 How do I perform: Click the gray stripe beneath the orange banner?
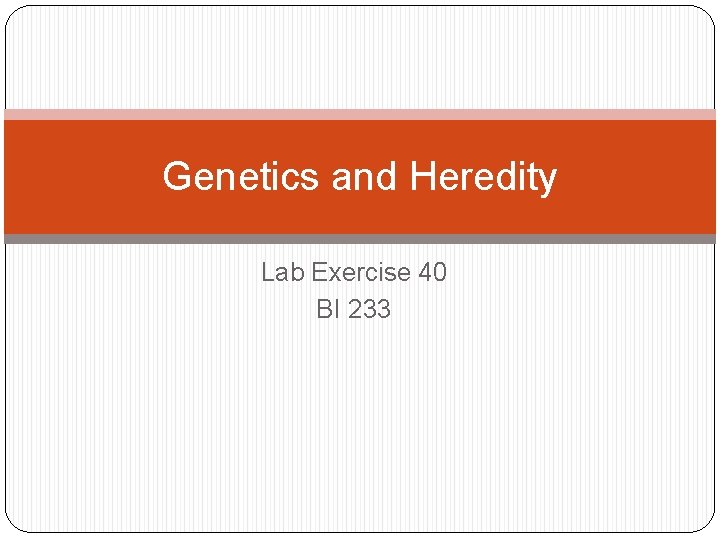(360, 239)
